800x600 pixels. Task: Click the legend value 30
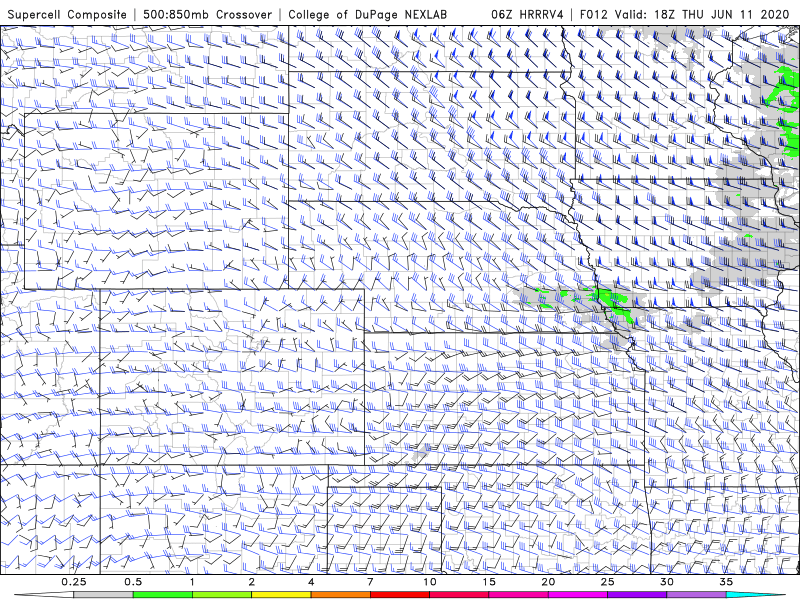pos(666,582)
